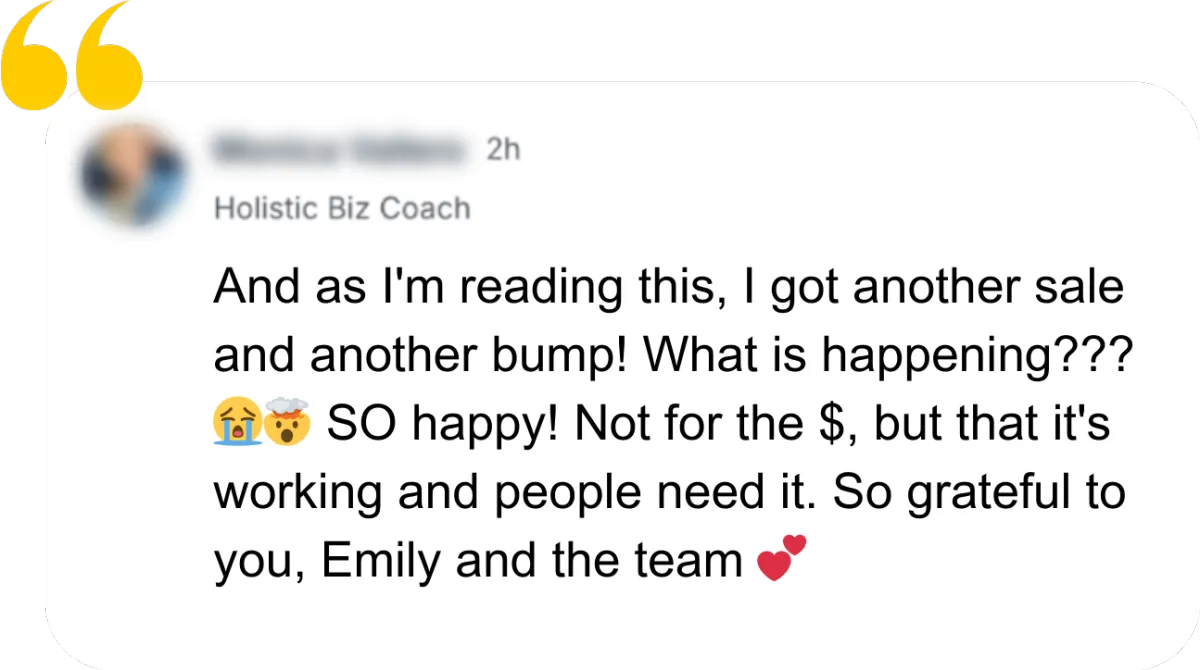The height and width of the screenshot is (670, 1200).
Task: Click the phrase "and the team"
Action: [598, 562]
